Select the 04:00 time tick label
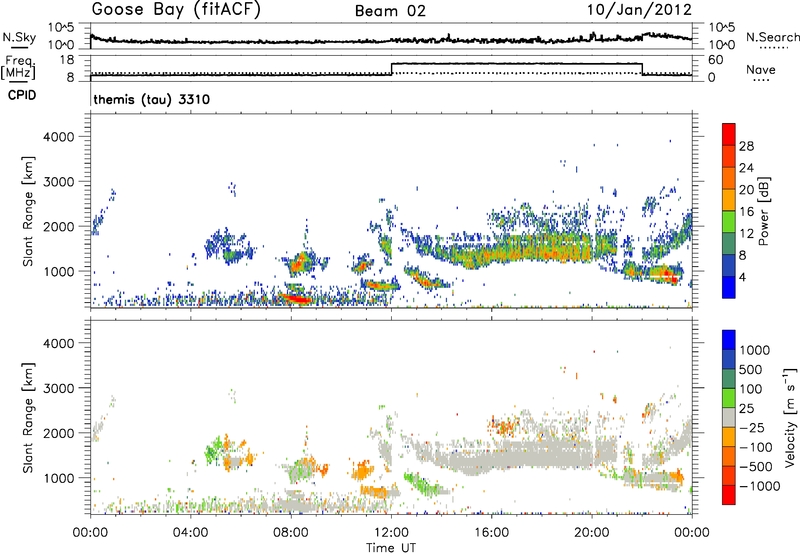This screenshot has height=554, width=800. [x=190, y=533]
